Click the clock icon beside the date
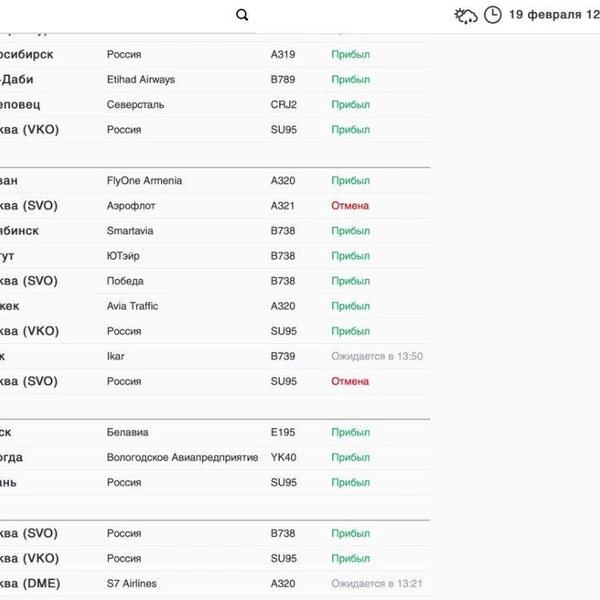The height and width of the screenshot is (600, 600). pyautogui.click(x=493, y=15)
